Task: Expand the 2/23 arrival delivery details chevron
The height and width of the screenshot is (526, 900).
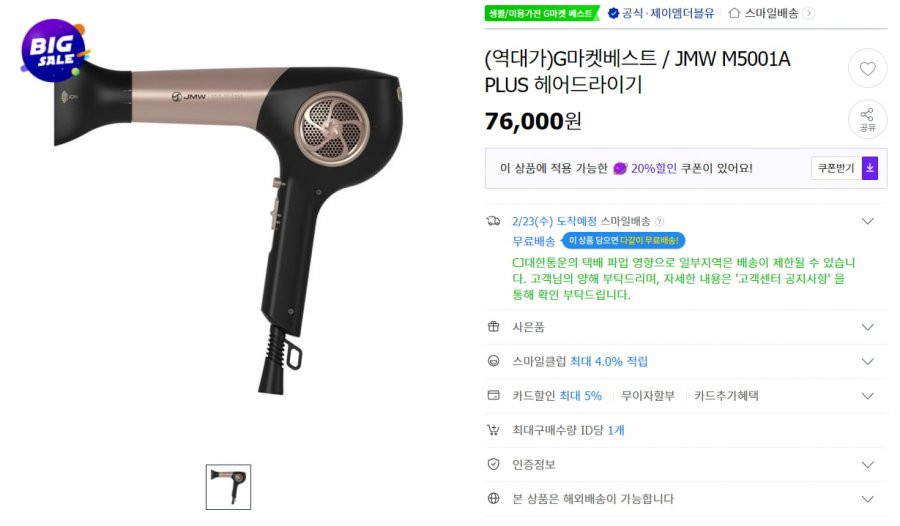Action: point(867,221)
